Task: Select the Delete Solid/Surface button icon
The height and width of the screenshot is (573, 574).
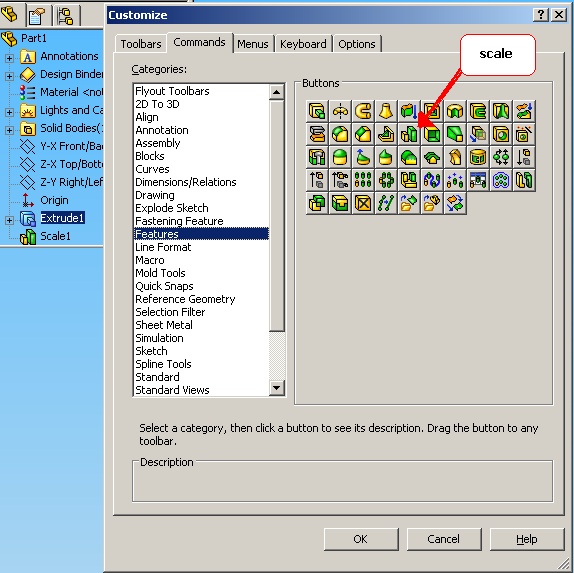Action: pyautogui.click(x=363, y=203)
